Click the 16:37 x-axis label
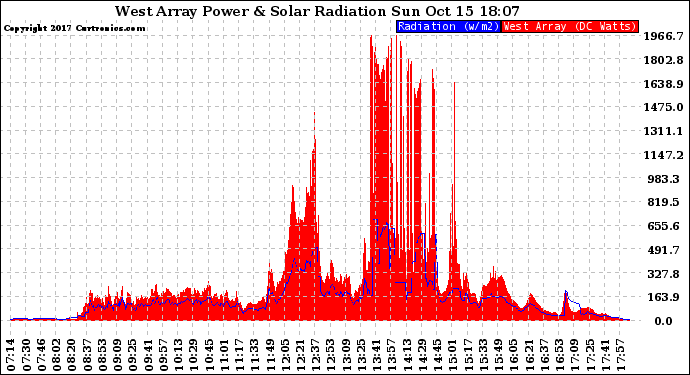Viewport: 690px width, 375px height. click(x=544, y=355)
